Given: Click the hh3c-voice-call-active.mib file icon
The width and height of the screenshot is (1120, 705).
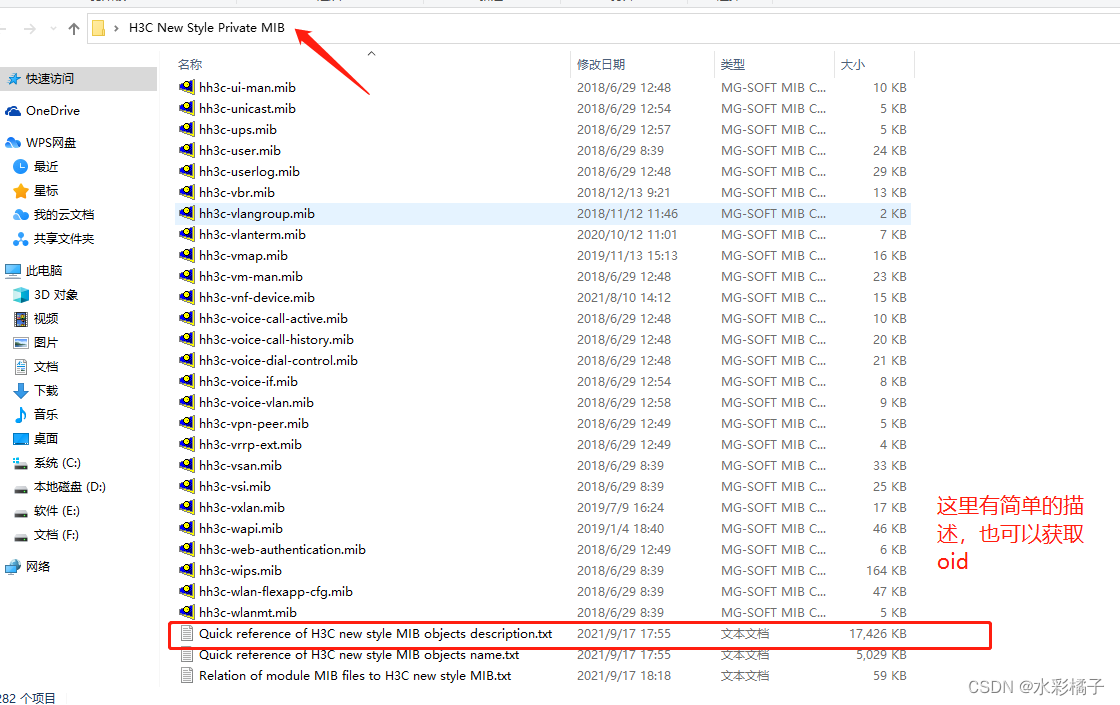Looking at the screenshot, I should [x=186, y=318].
